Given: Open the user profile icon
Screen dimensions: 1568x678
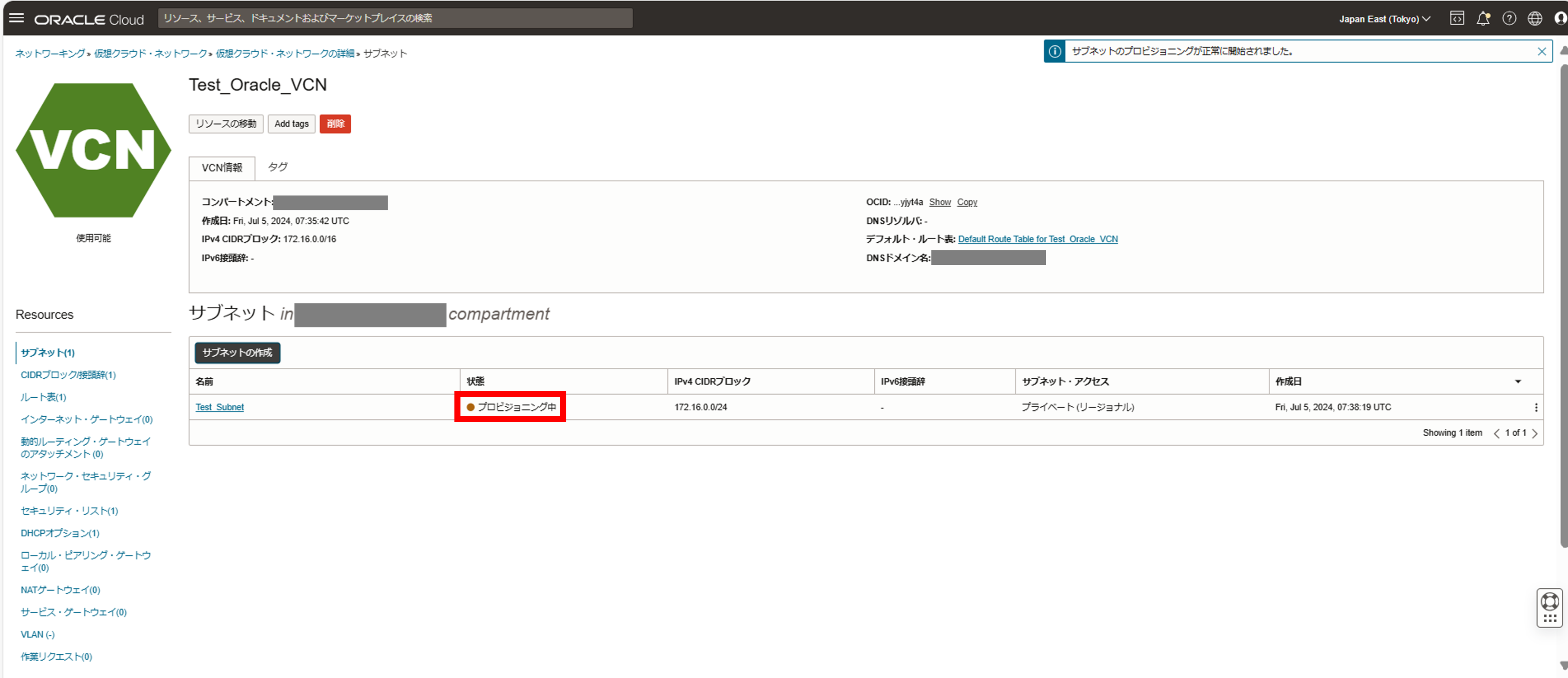Looking at the screenshot, I should pos(1561,19).
